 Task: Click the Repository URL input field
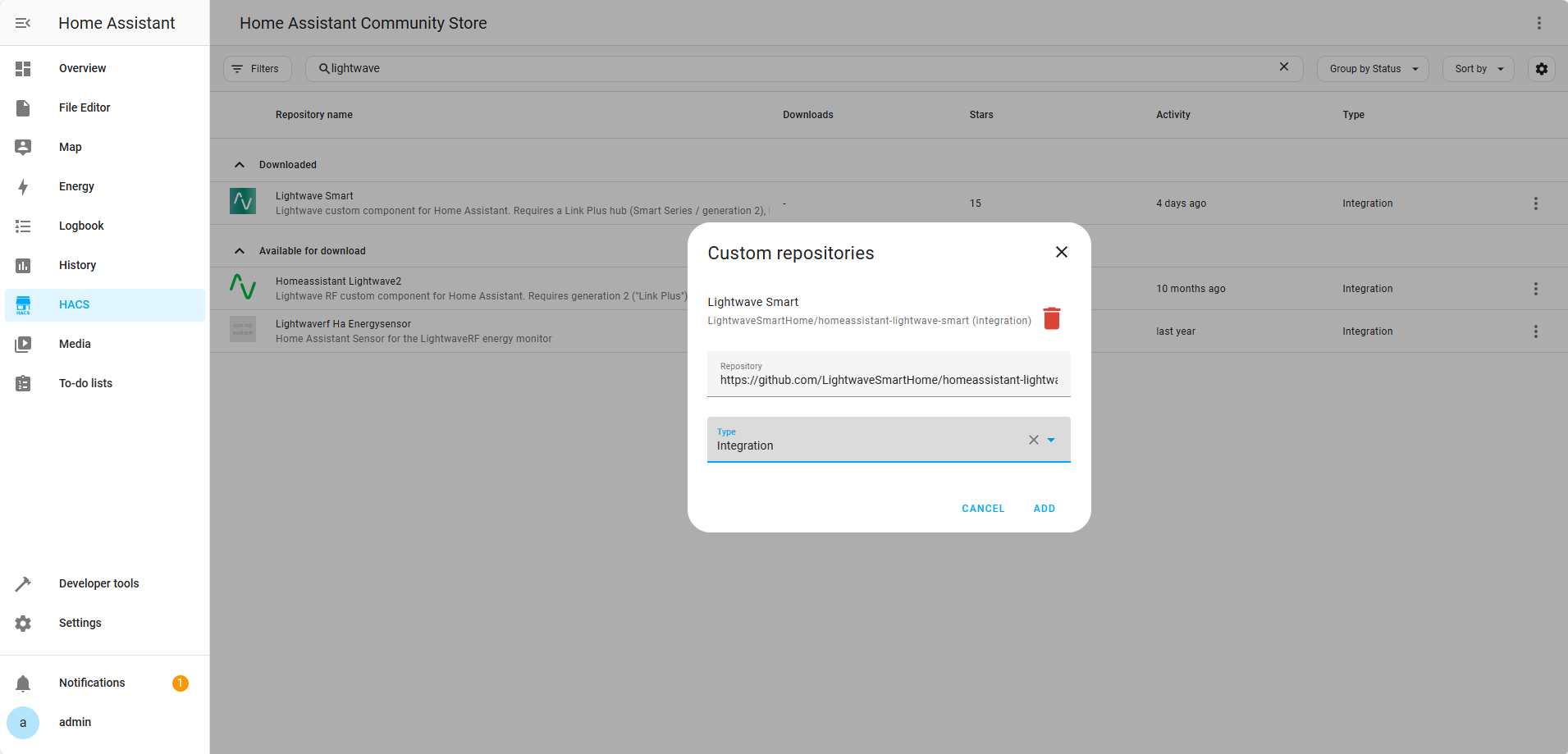coord(888,380)
